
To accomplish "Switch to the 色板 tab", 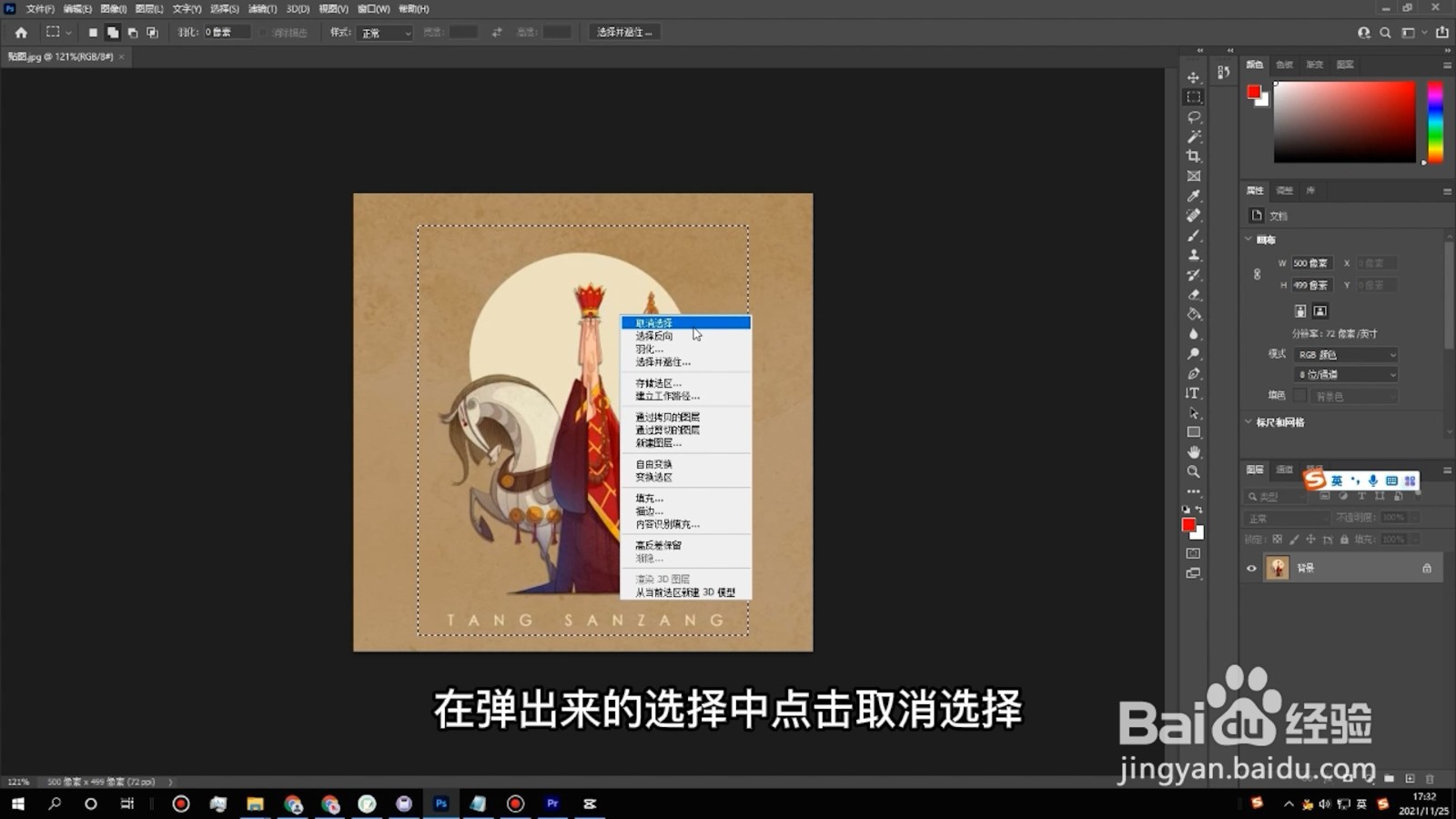I will pyautogui.click(x=1284, y=65).
